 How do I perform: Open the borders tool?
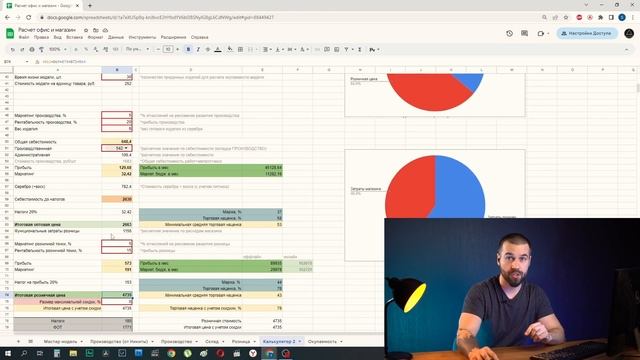coord(240,49)
